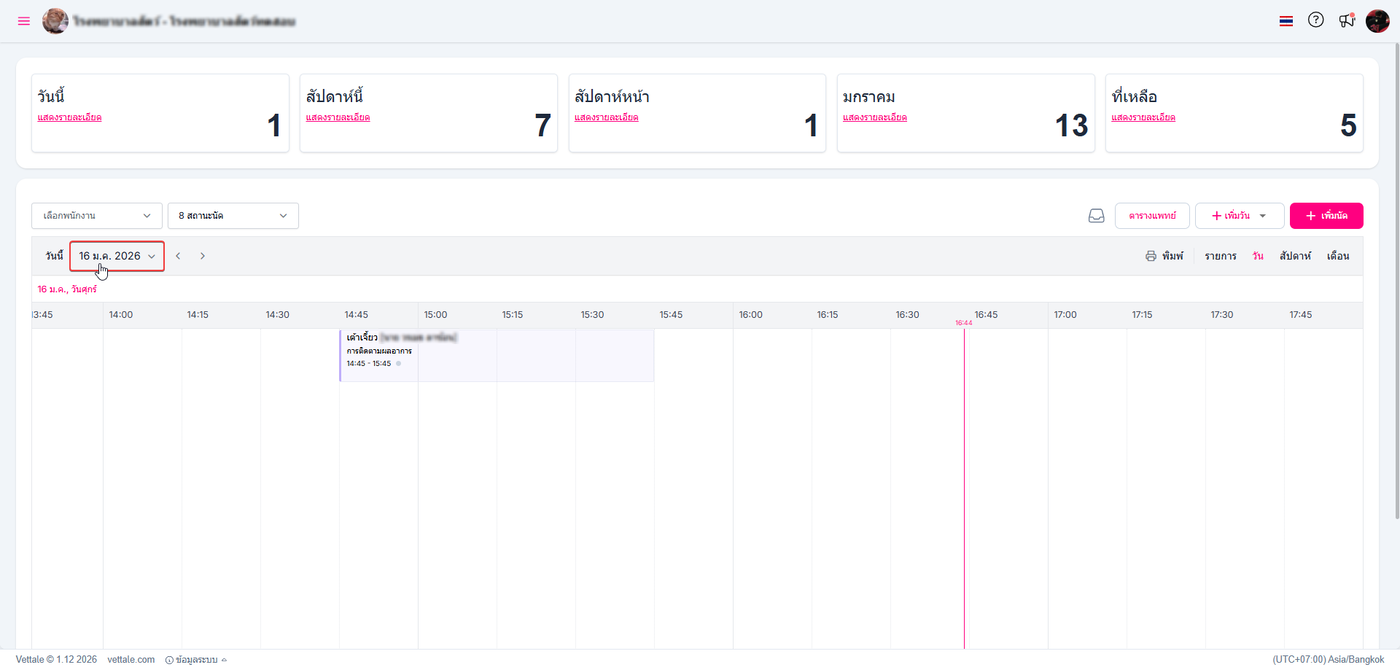Go to previous day arrow
Screen dimensions: 1400x670
click(178, 256)
